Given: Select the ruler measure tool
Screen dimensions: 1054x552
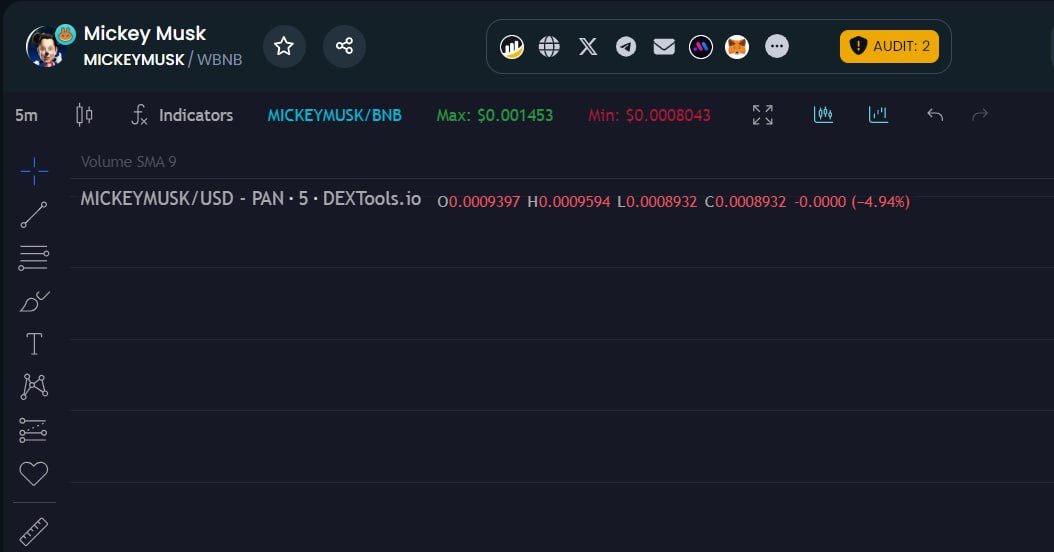Looking at the screenshot, I should [x=34, y=532].
